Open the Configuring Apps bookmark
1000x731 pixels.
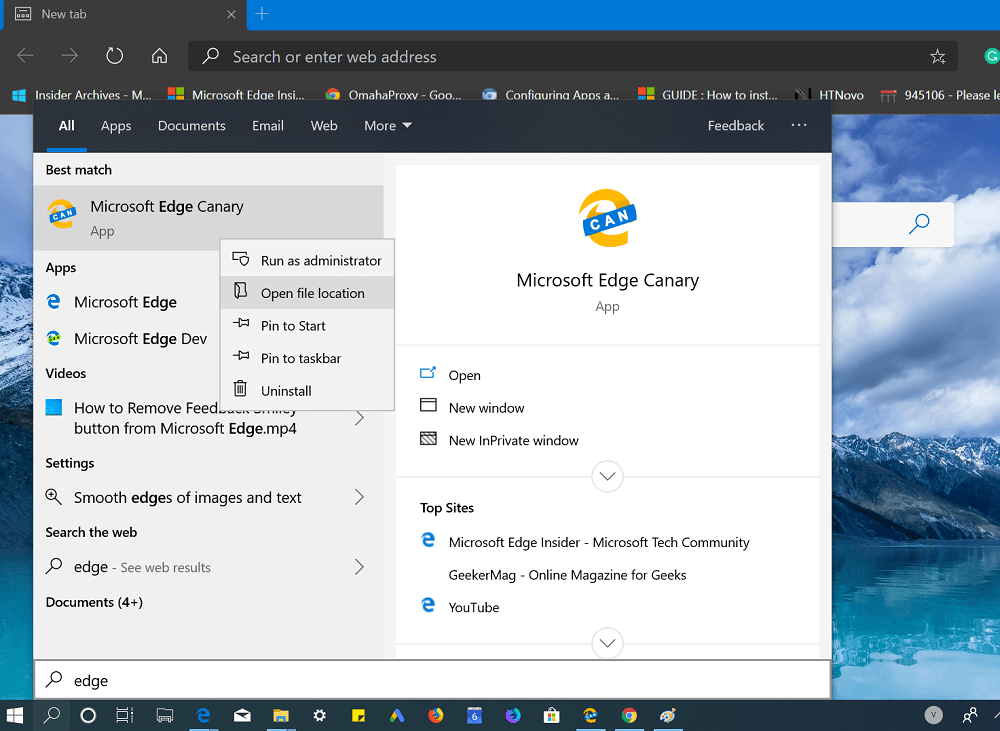pos(550,95)
